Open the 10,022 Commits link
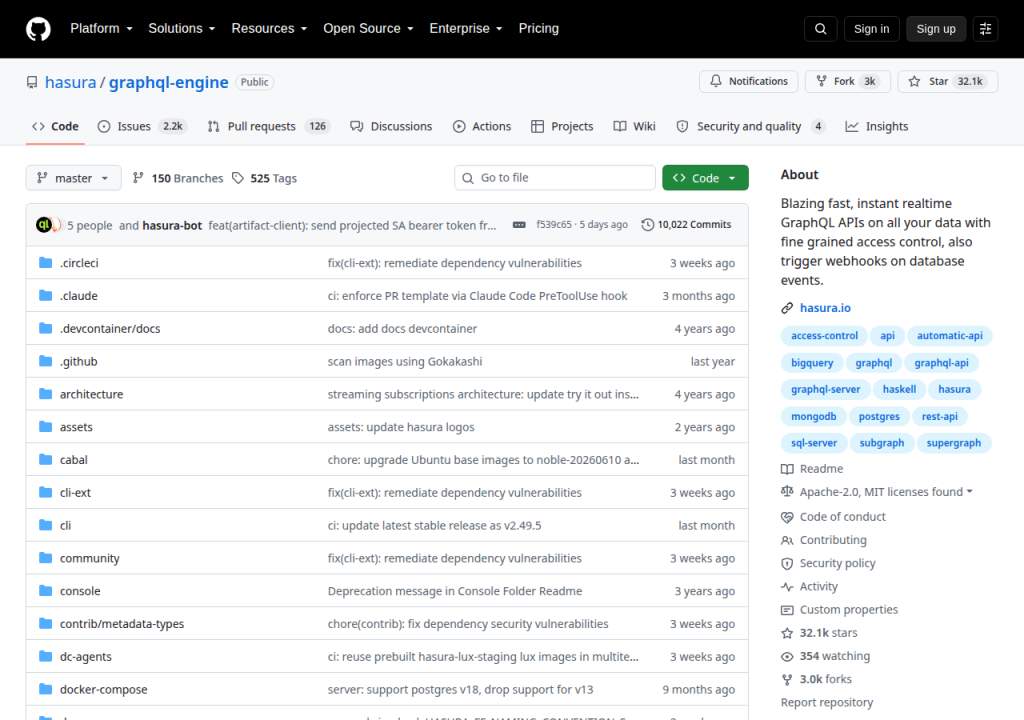 [686, 225]
